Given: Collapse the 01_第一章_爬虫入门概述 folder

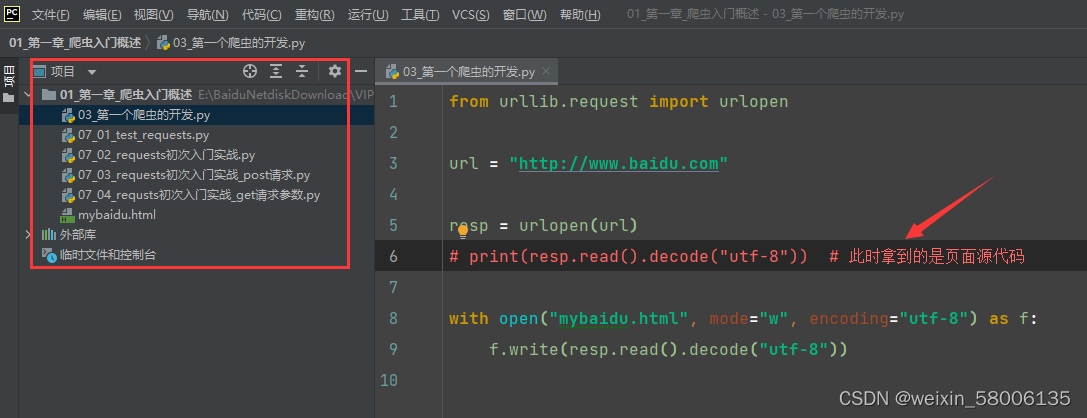Looking at the screenshot, I should 27,95.
